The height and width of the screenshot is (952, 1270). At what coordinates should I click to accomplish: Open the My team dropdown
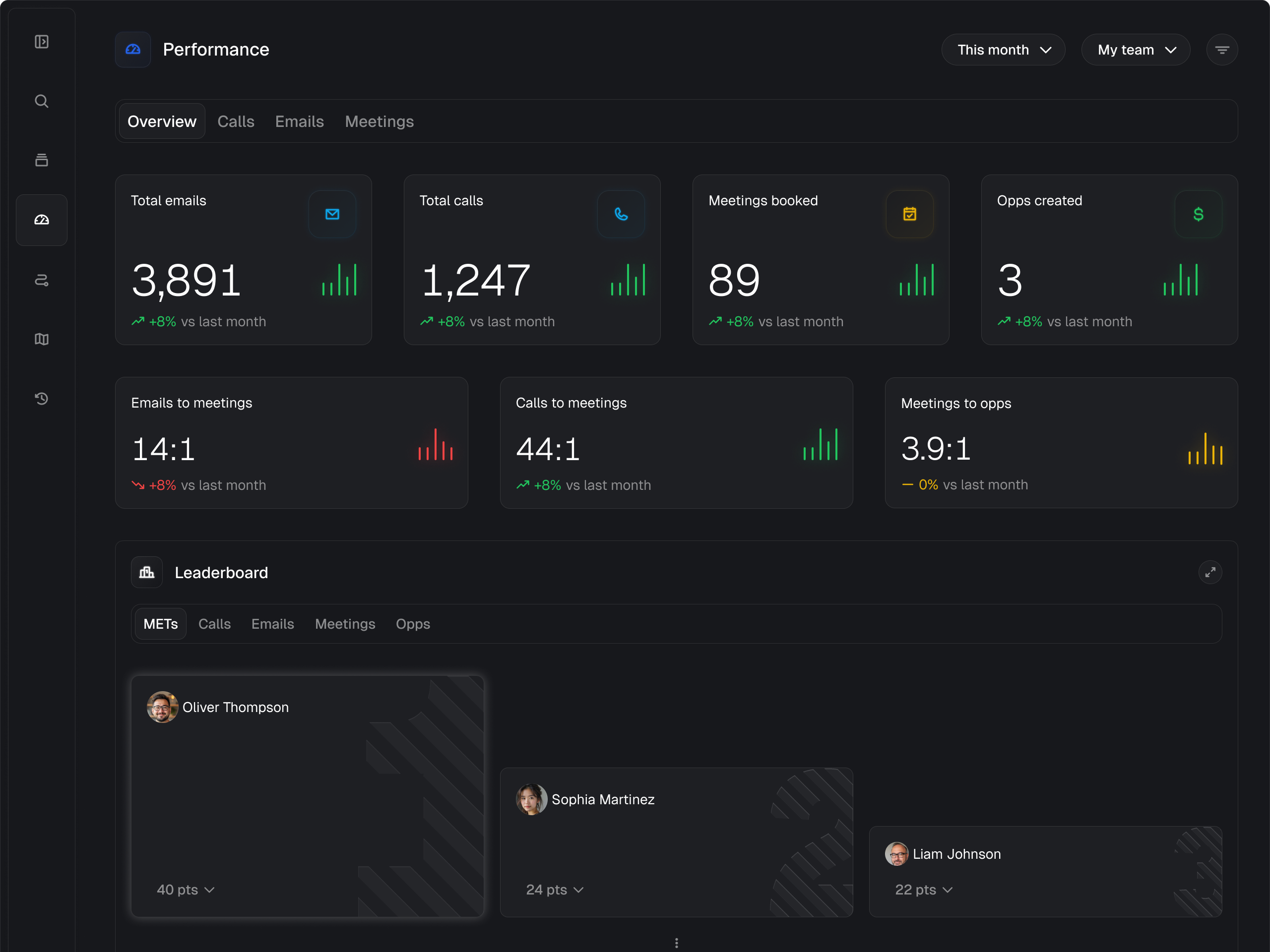pyautogui.click(x=1135, y=50)
